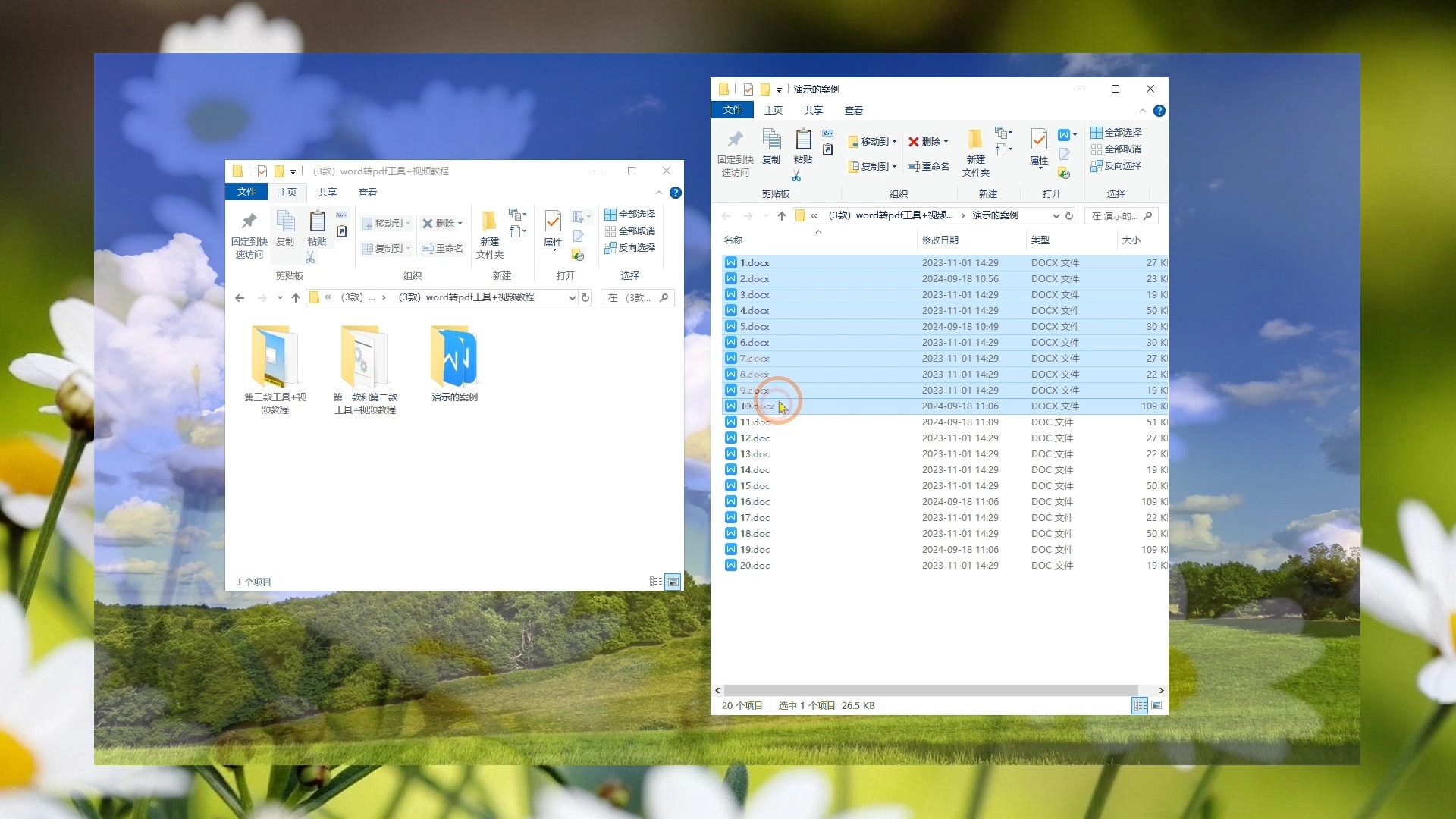Viewport: 1456px width, 819px height.
Task: Open recent locations dropdown in left window
Action: pos(280,298)
